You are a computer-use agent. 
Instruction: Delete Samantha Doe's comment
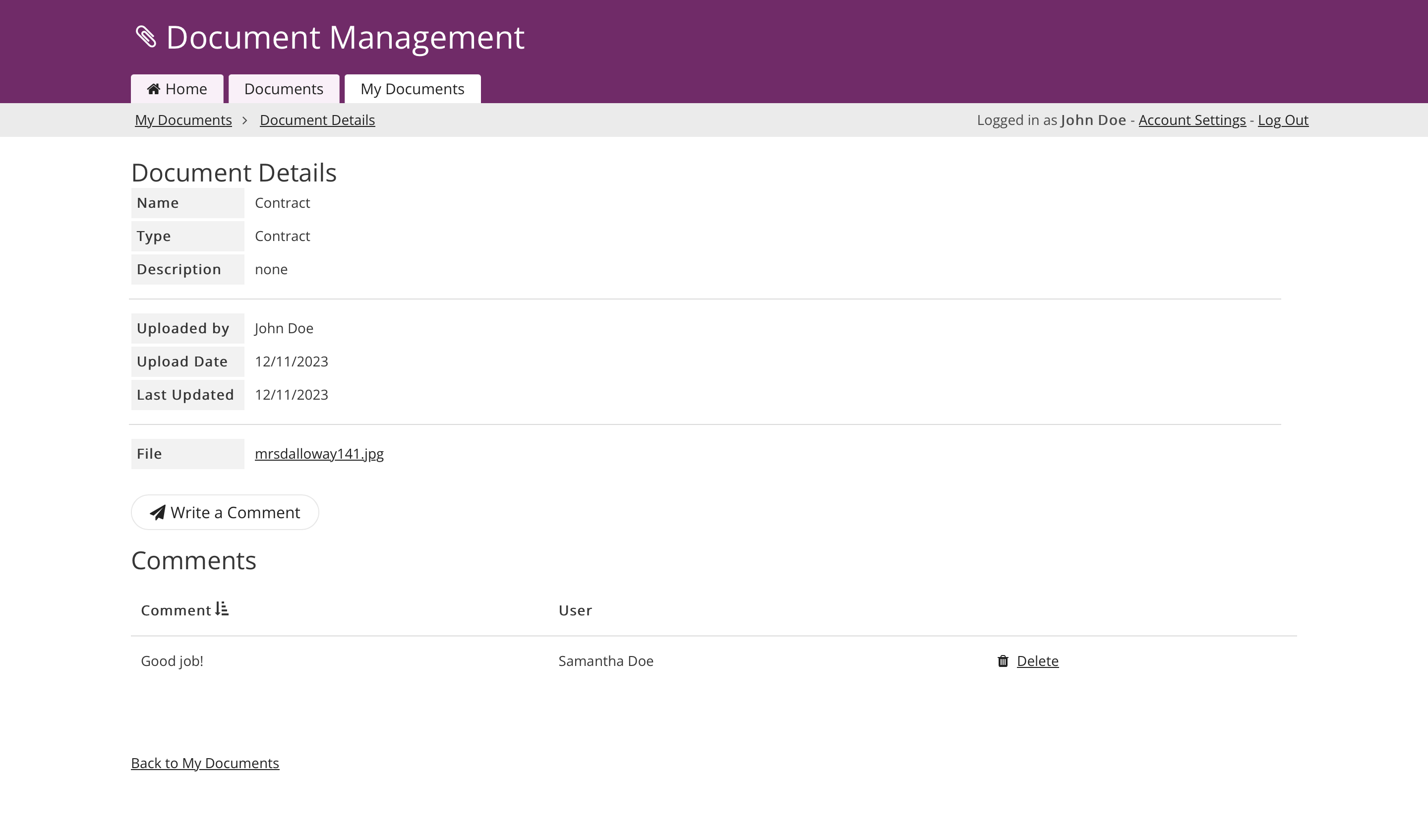1037,661
